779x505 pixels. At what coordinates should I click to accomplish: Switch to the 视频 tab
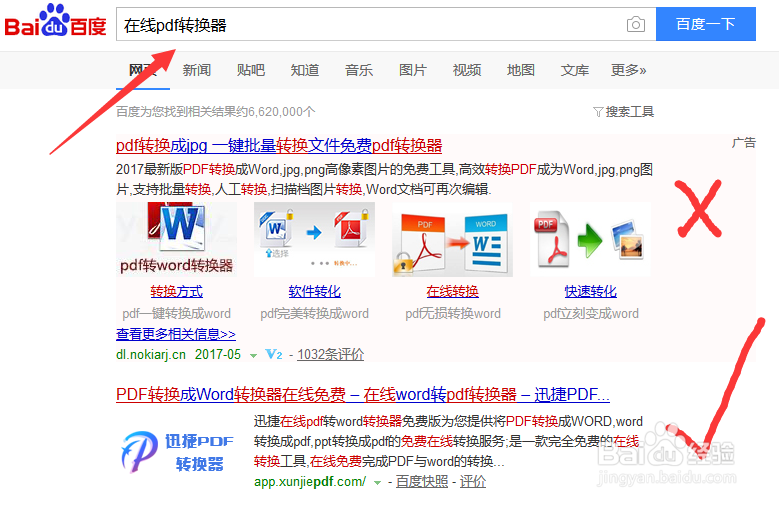click(x=467, y=70)
